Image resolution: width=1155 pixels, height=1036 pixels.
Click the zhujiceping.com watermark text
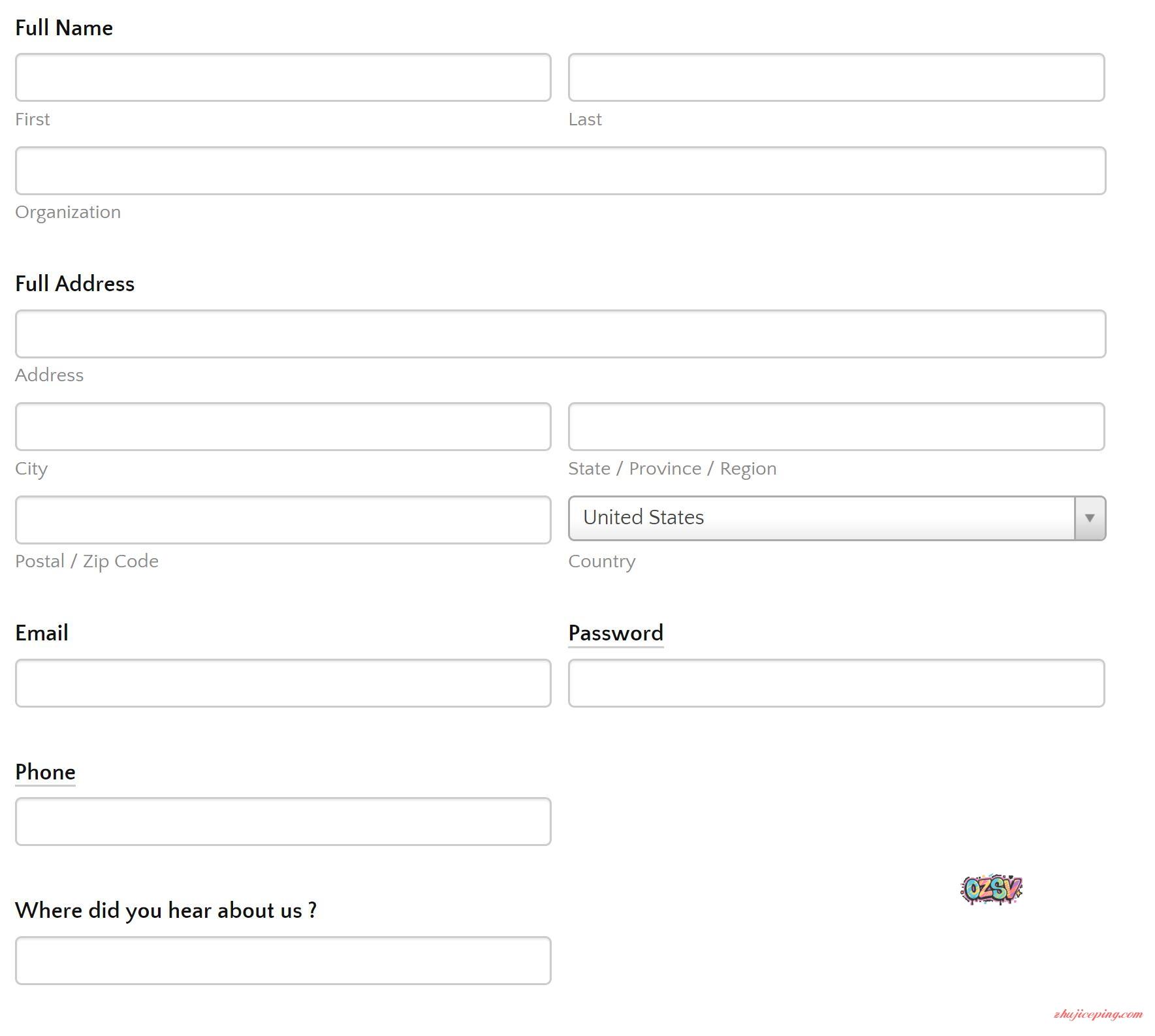(1098, 1014)
